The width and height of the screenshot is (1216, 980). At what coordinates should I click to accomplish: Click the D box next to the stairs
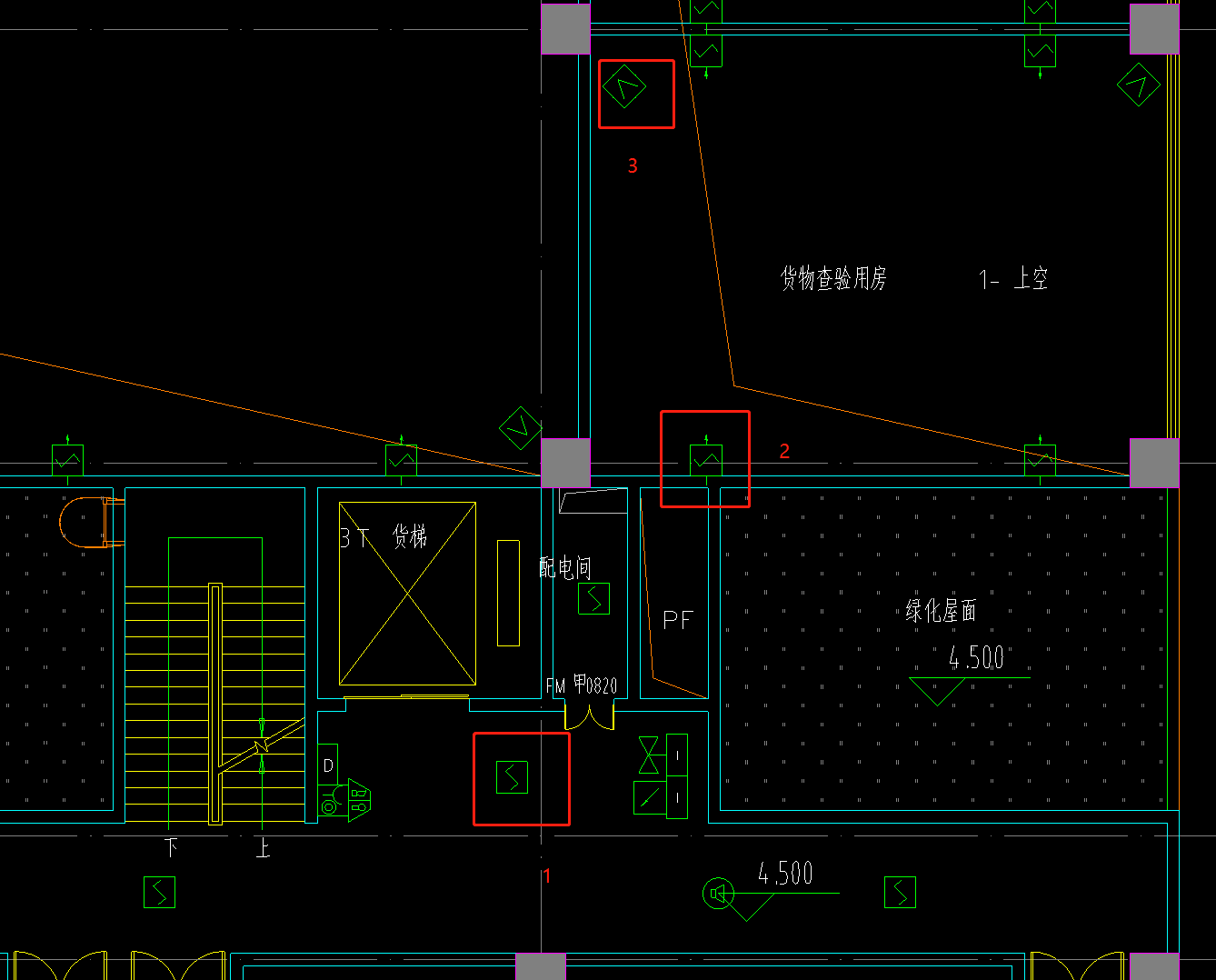[x=328, y=765]
